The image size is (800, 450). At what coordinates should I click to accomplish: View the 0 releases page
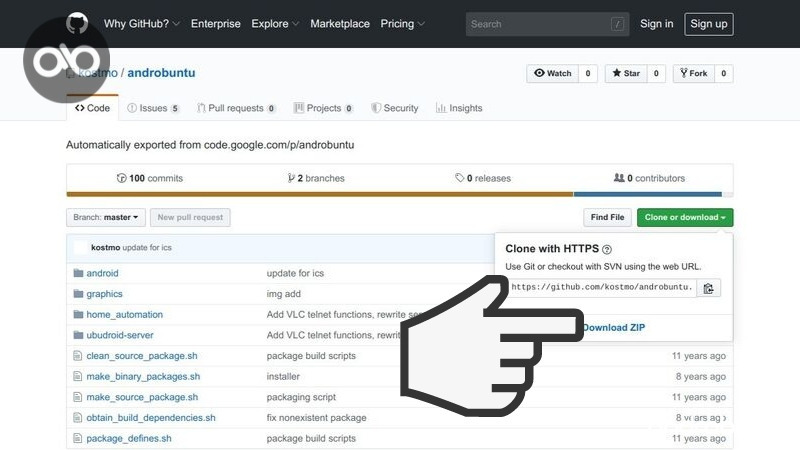coord(483,178)
